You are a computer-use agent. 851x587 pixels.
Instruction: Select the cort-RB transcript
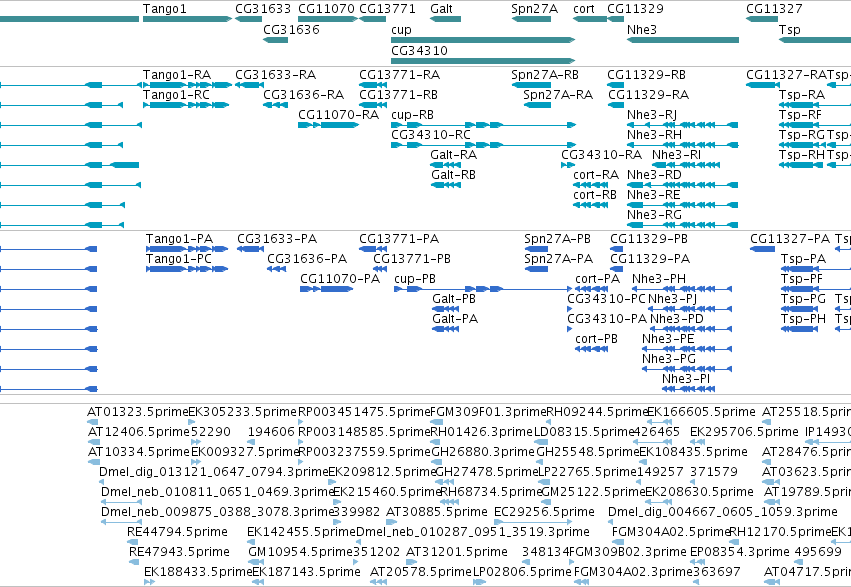[x=590, y=205]
